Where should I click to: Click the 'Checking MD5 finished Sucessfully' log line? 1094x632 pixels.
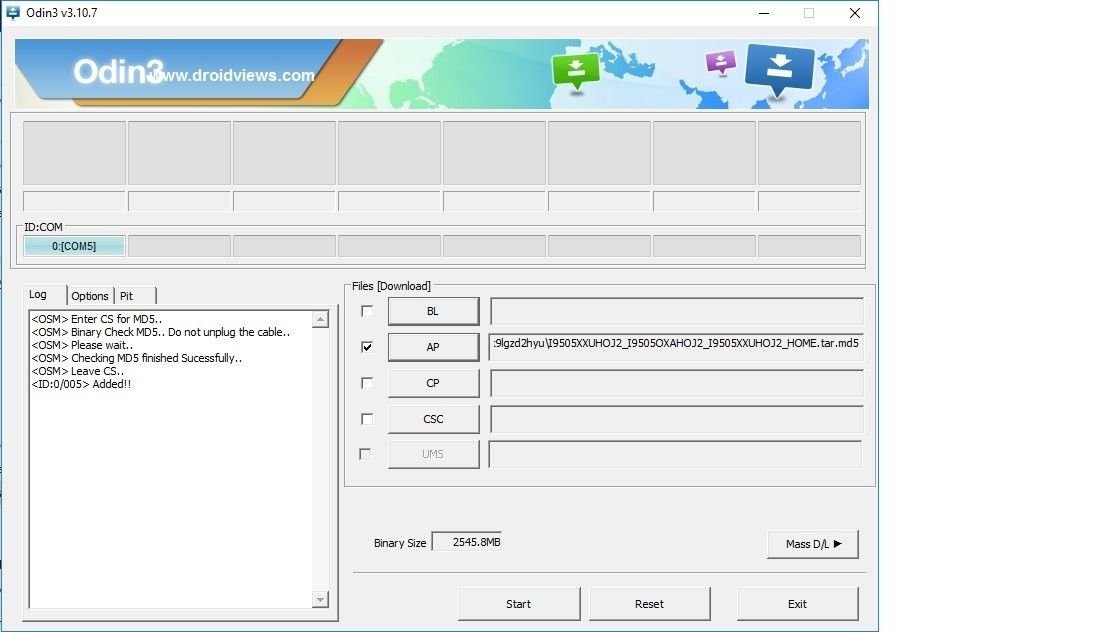point(137,358)
